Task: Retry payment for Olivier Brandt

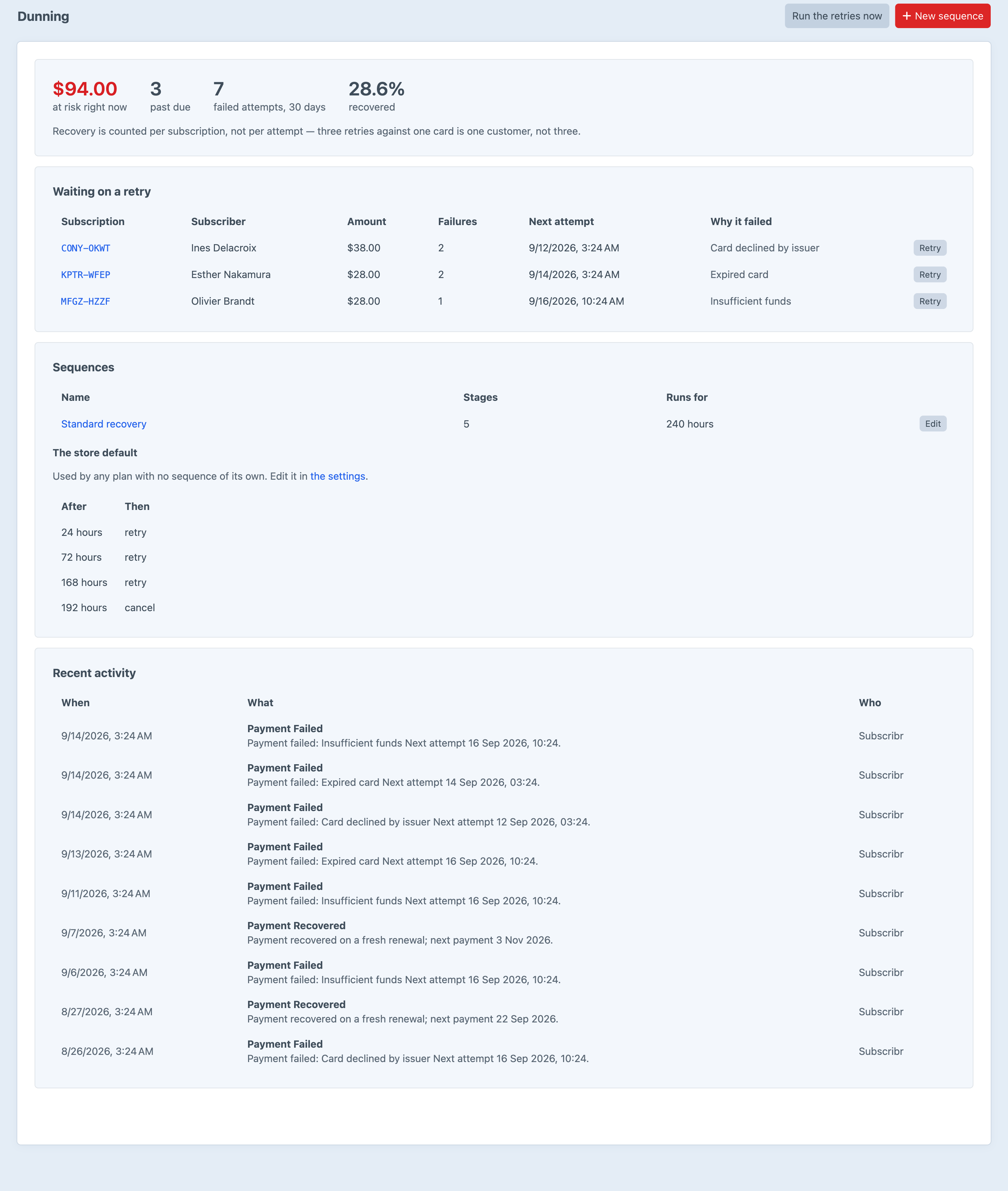Action: click(x=930, y=301)
